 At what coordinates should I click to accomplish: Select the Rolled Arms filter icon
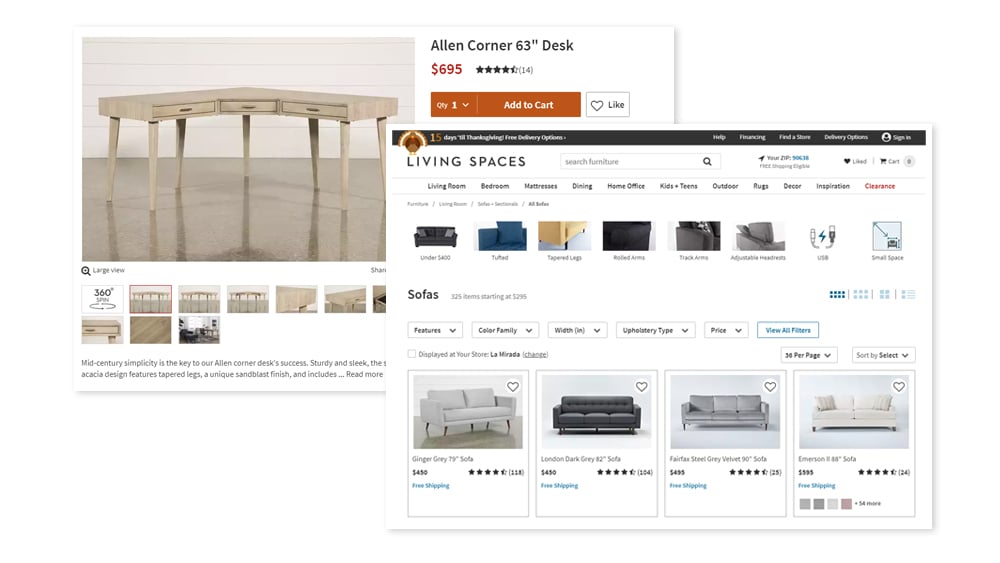point(629,237)
